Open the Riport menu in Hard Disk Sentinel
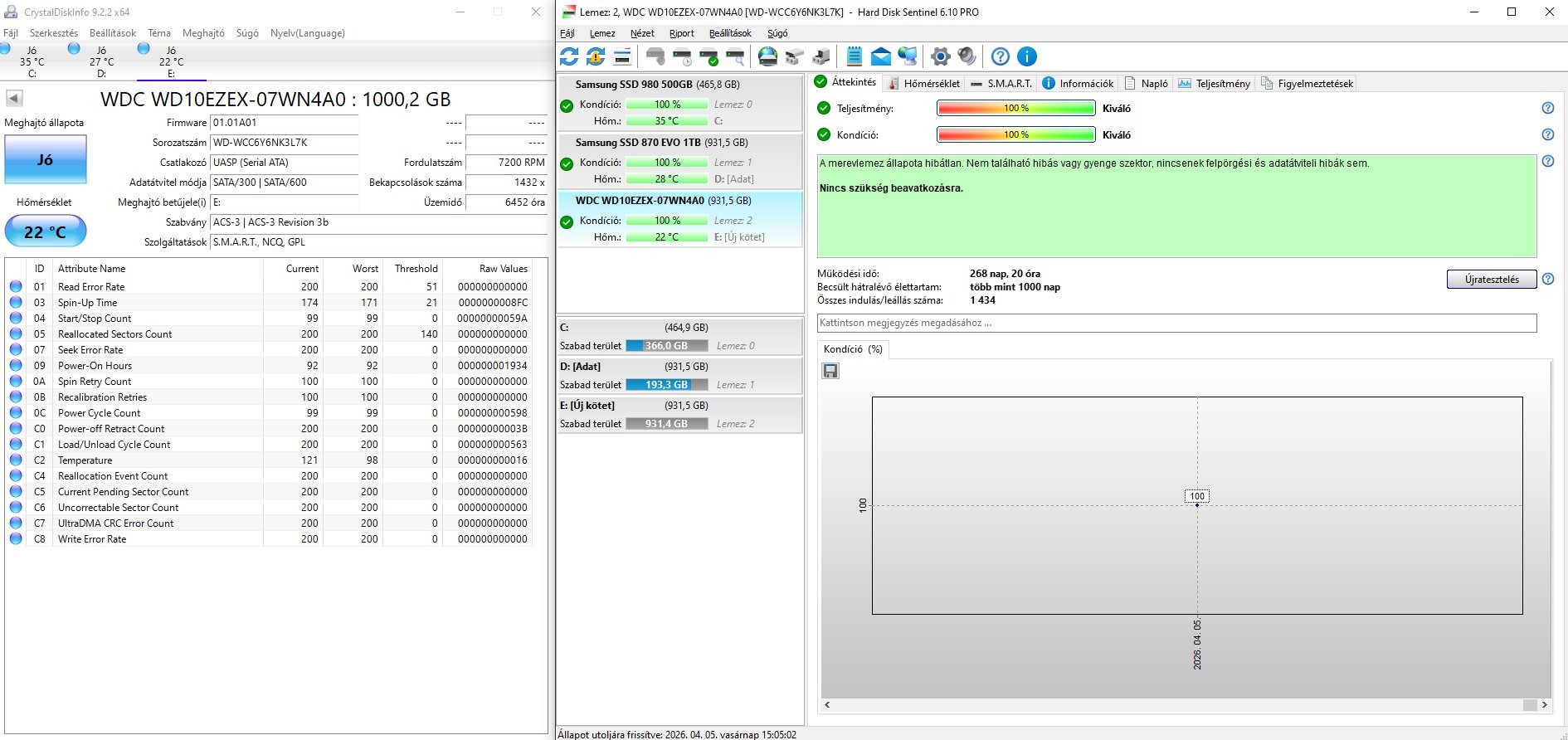Screen dimensions: 1568x740 (682, 33)
